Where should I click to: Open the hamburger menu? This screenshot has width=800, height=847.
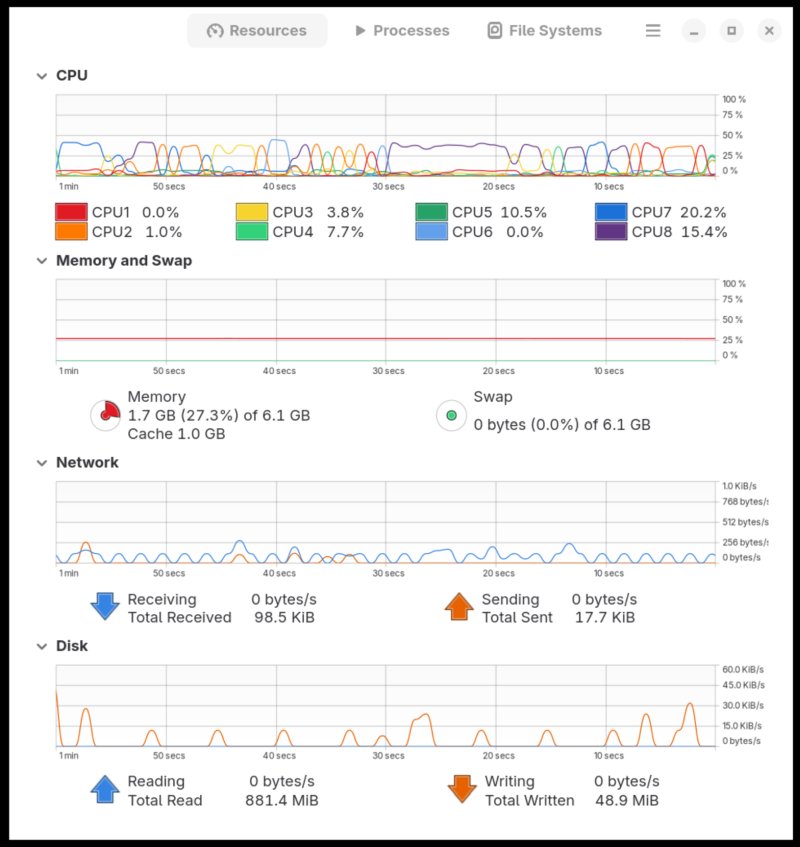point(653,30)
